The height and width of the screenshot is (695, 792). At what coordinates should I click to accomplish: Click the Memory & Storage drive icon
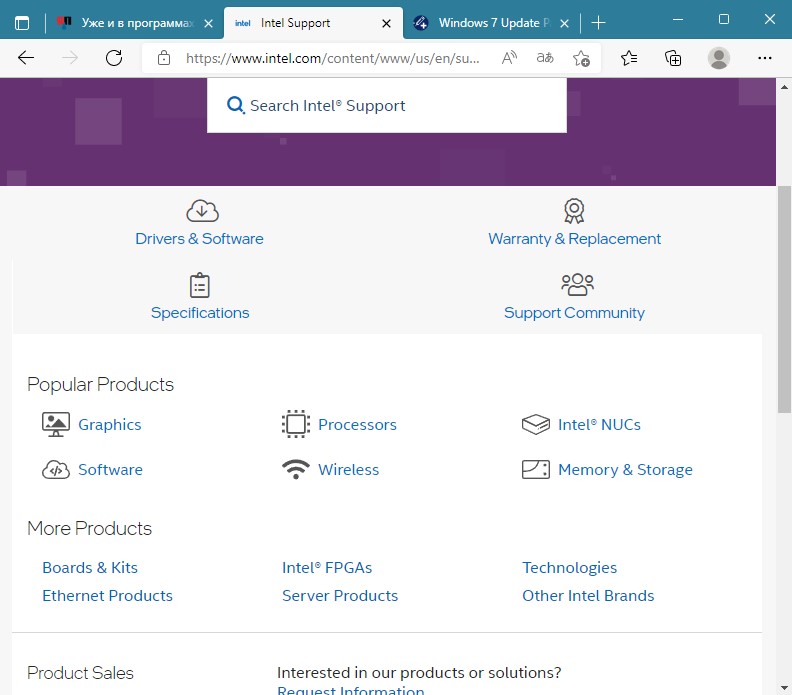point(535,469)
